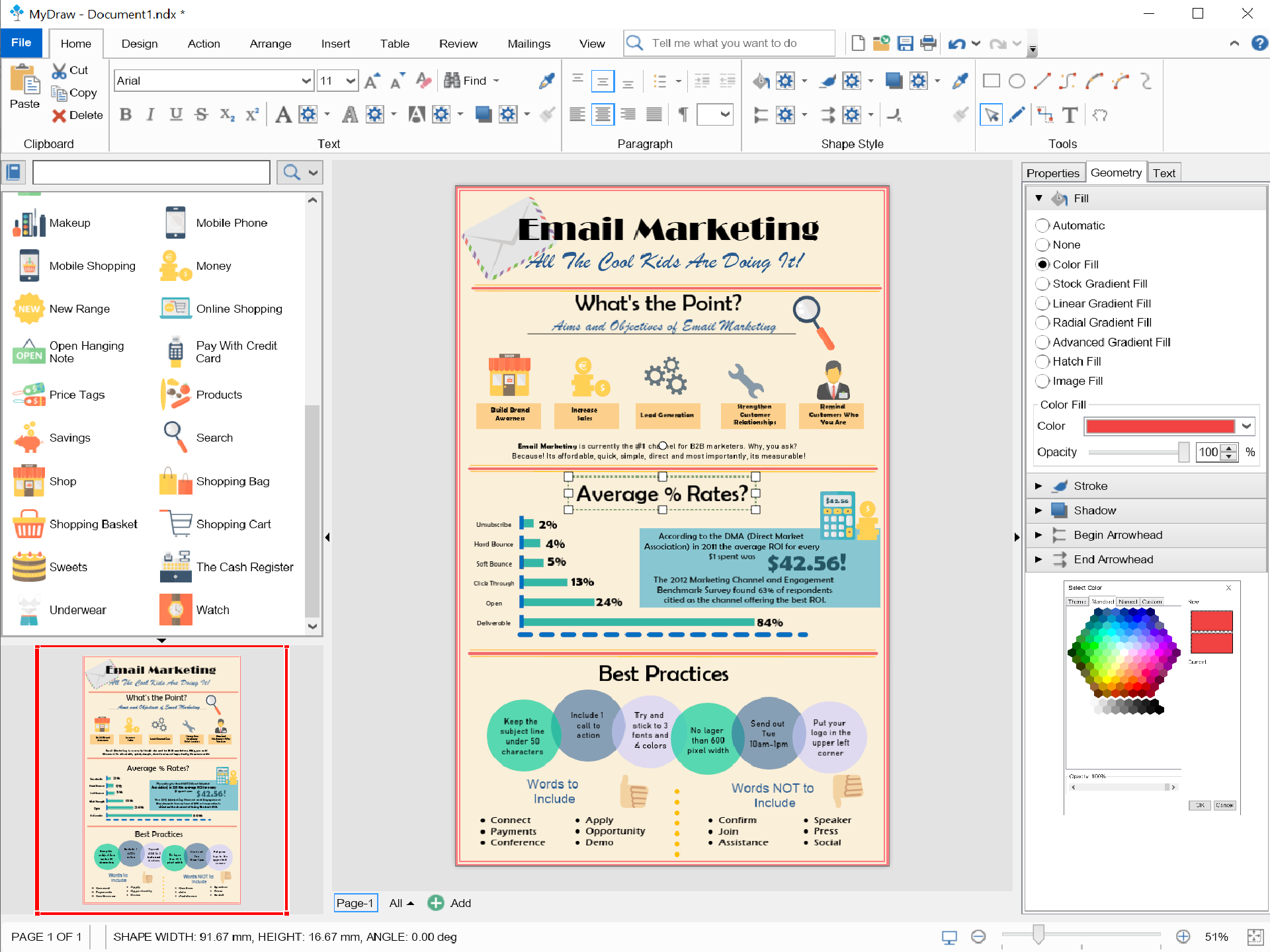This screenshot has height=952, width=1270.
Task: Set fill to None
Action: click(x=1042, y=245)
